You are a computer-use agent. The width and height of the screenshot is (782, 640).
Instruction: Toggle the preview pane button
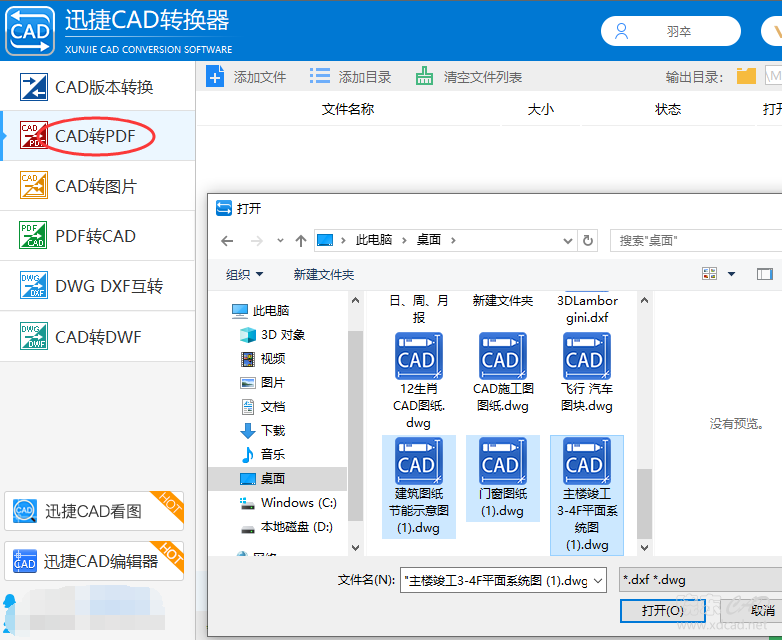point(765,274)
